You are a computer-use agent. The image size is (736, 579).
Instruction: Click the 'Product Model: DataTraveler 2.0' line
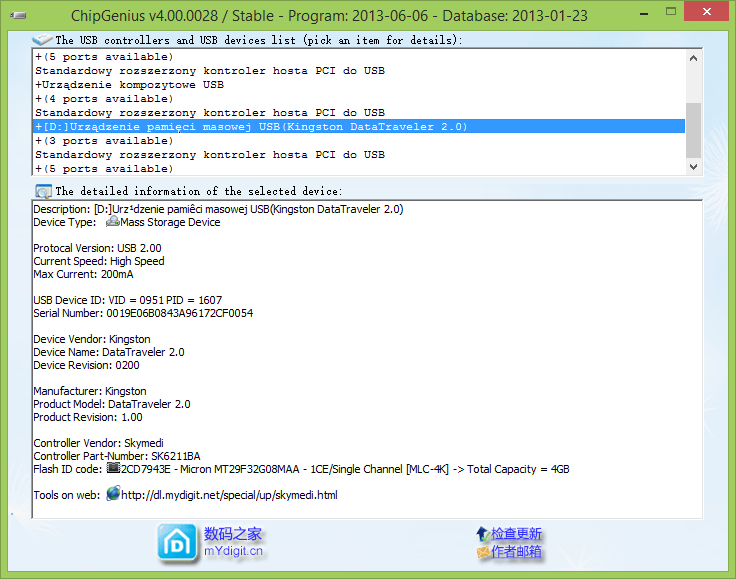click(112, 404)
